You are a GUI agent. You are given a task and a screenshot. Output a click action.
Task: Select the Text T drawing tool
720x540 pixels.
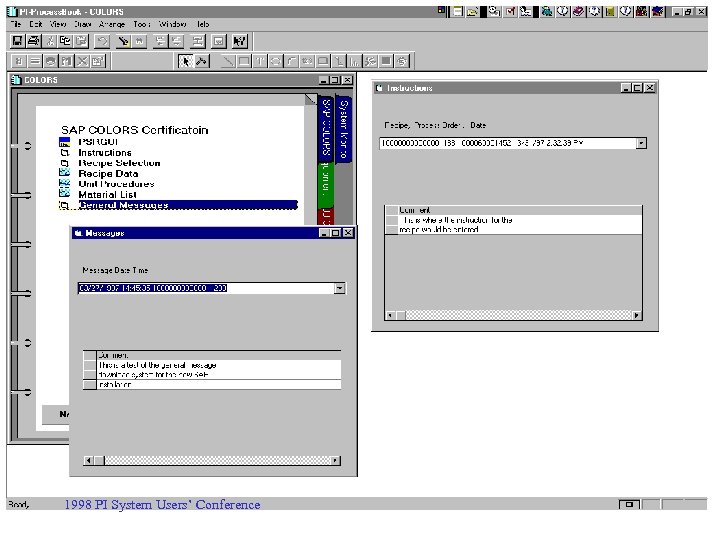point(260,61)
